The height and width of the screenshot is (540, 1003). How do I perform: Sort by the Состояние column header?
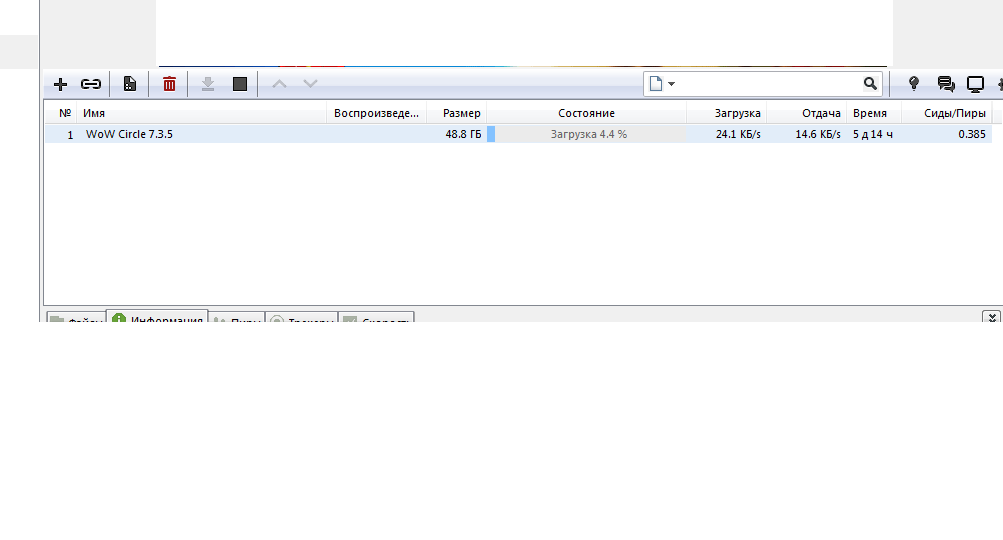pyautogui.click(x=586, y=113)
